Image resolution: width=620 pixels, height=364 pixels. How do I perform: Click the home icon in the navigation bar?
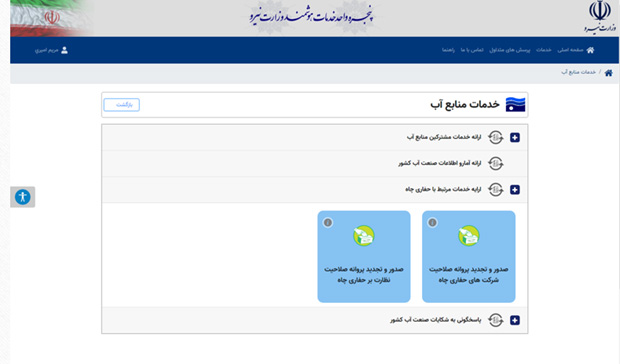[590, 50]
